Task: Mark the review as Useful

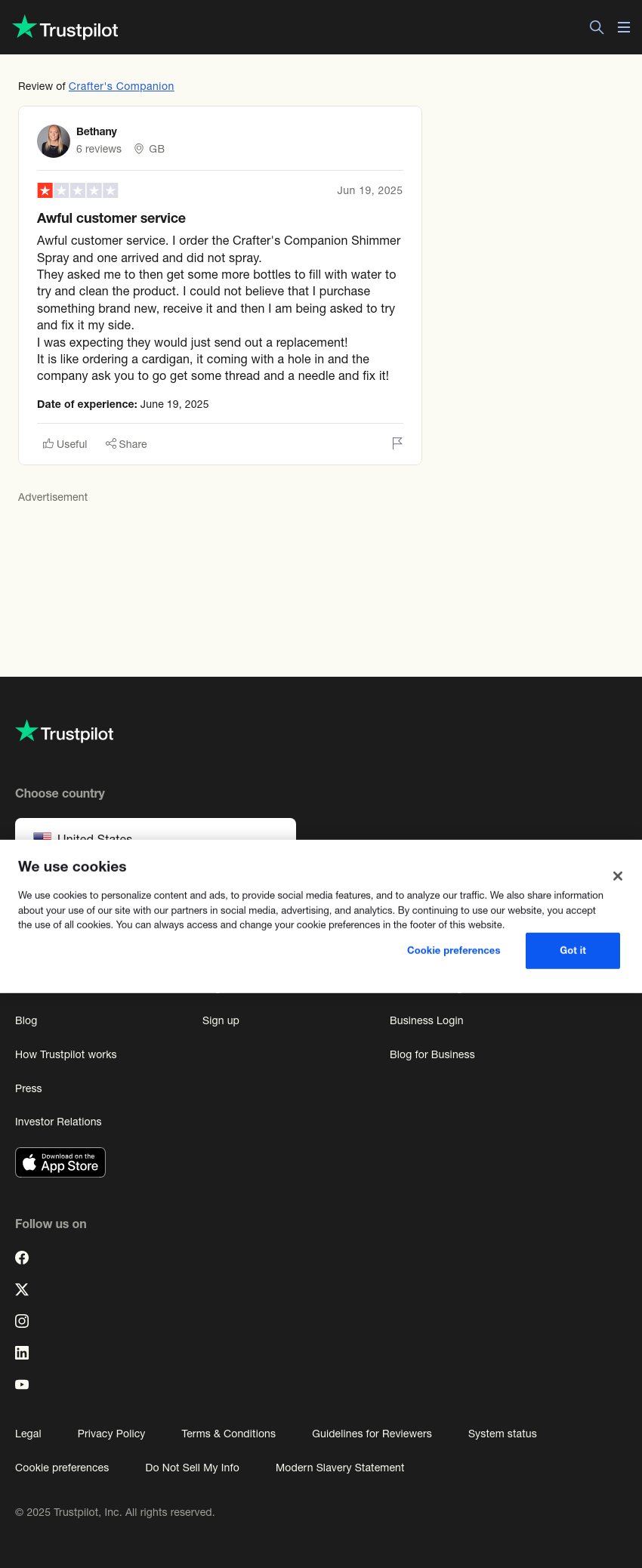Action: (65, 444)
